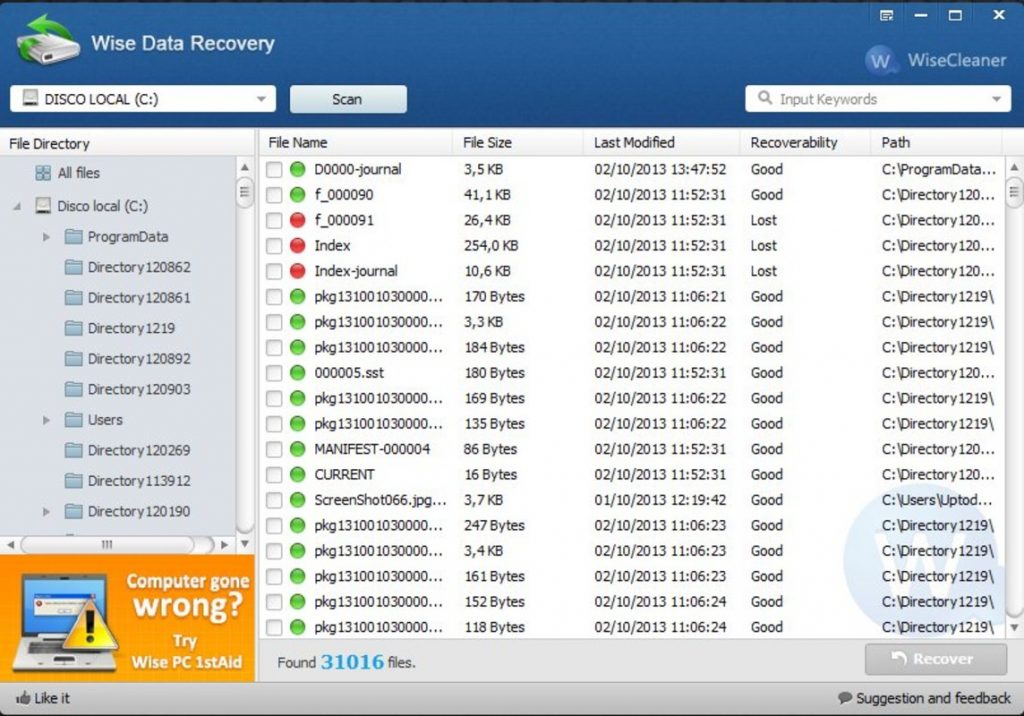1024x716 pixels.
Task: Open the Wise PC 1stAid ad banner
Action: pyautogui.click(x=127, y=619)
